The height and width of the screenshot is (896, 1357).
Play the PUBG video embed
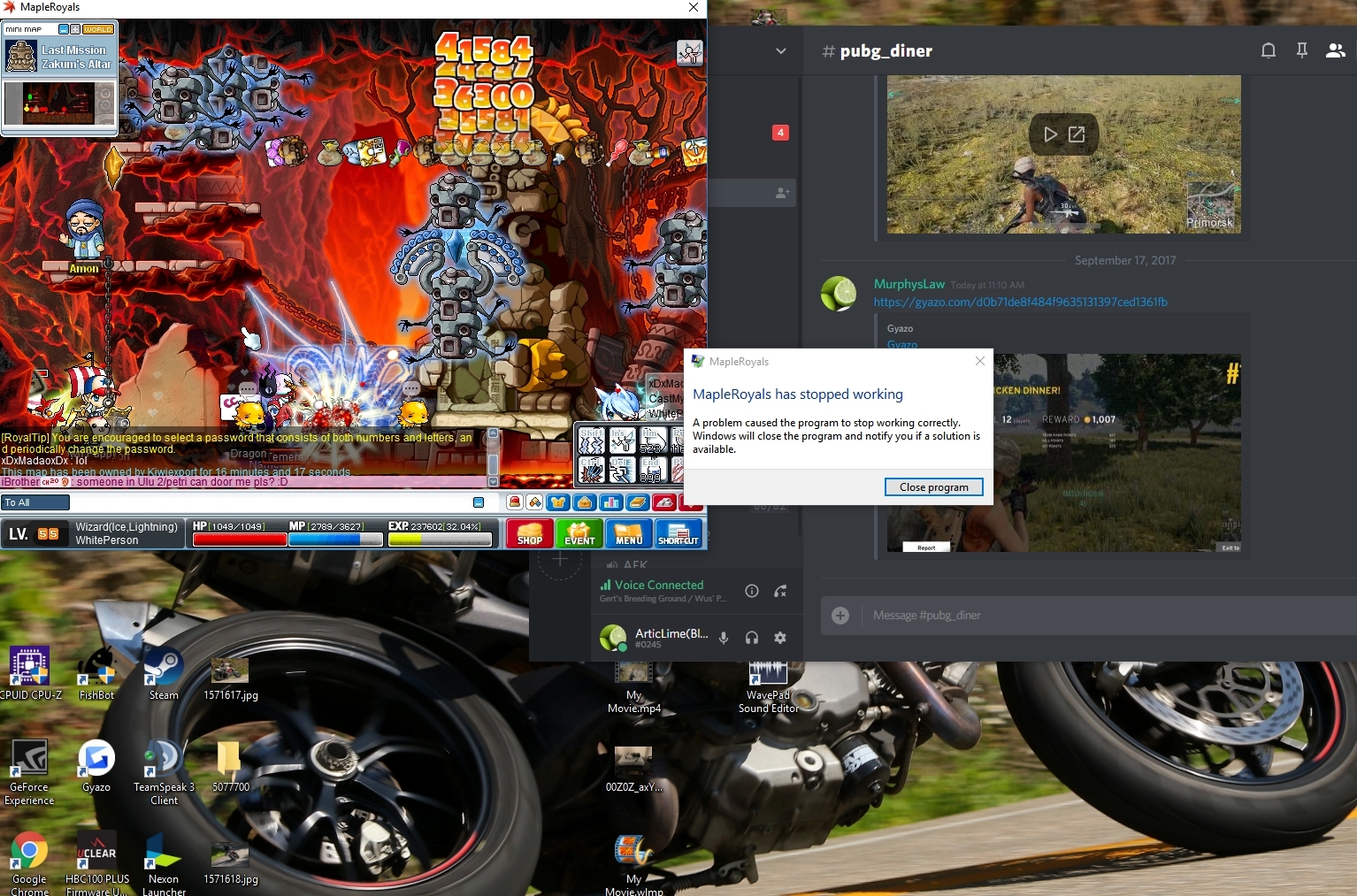pos(1050,134)
